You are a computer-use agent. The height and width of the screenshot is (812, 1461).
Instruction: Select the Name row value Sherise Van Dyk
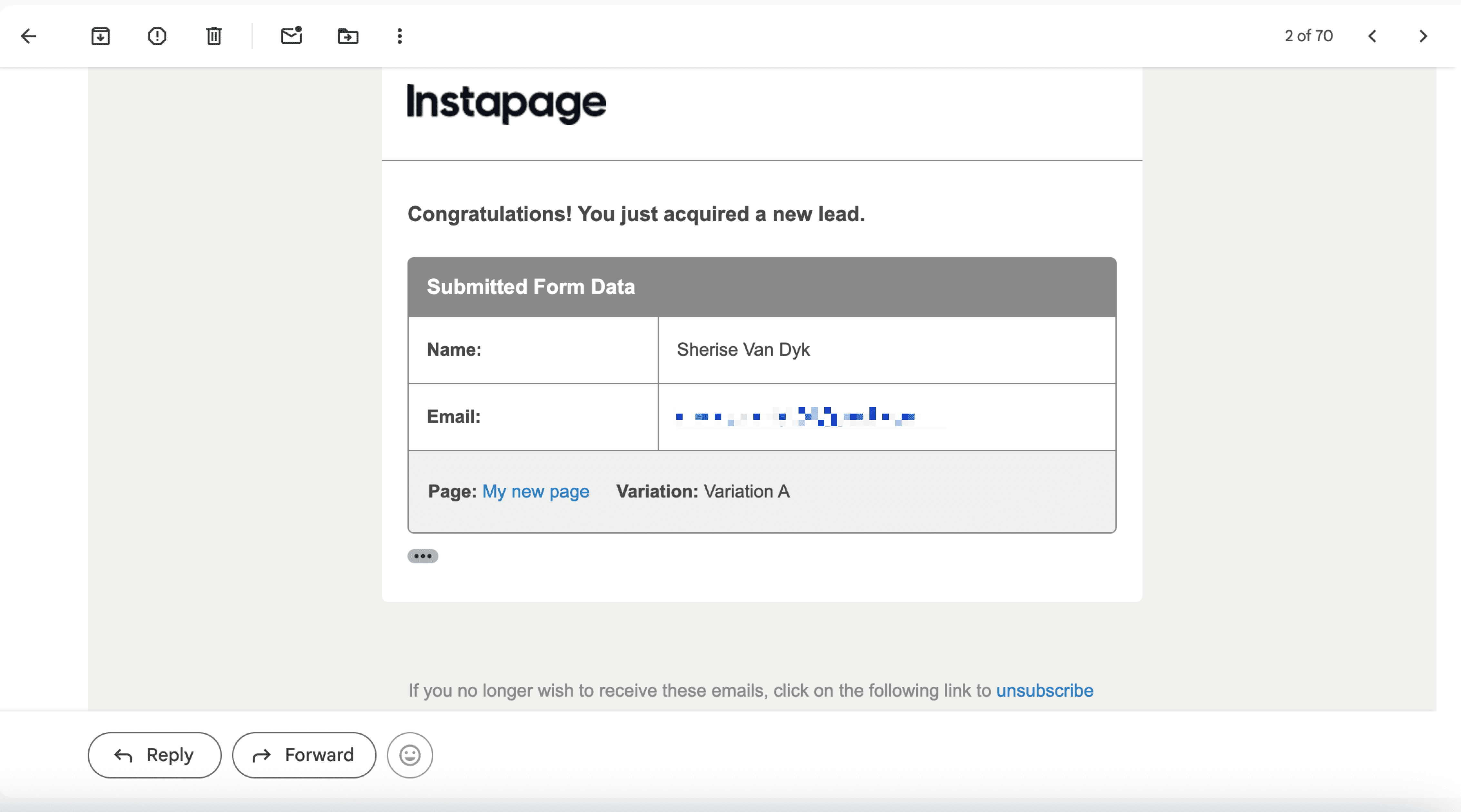click(x=743, y=350)
